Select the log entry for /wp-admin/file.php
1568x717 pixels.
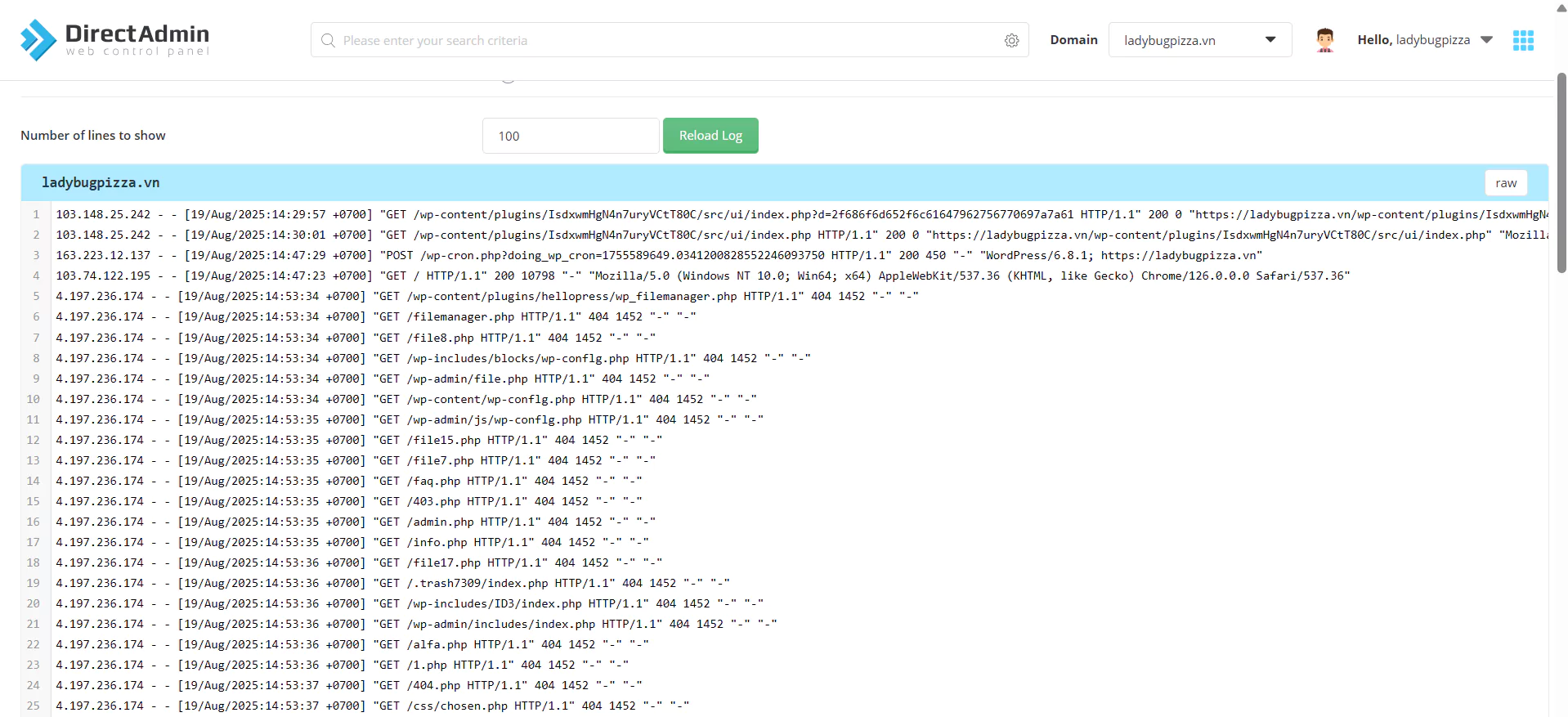click(383, 379)
